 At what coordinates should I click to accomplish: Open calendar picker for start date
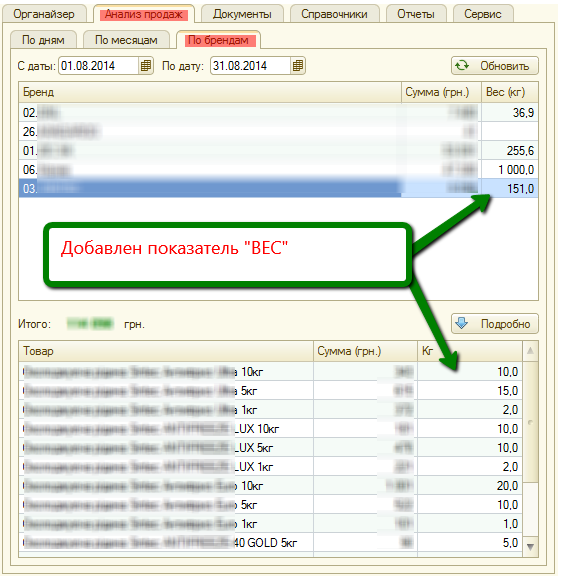pyautogui.click(x=146, y=66)
